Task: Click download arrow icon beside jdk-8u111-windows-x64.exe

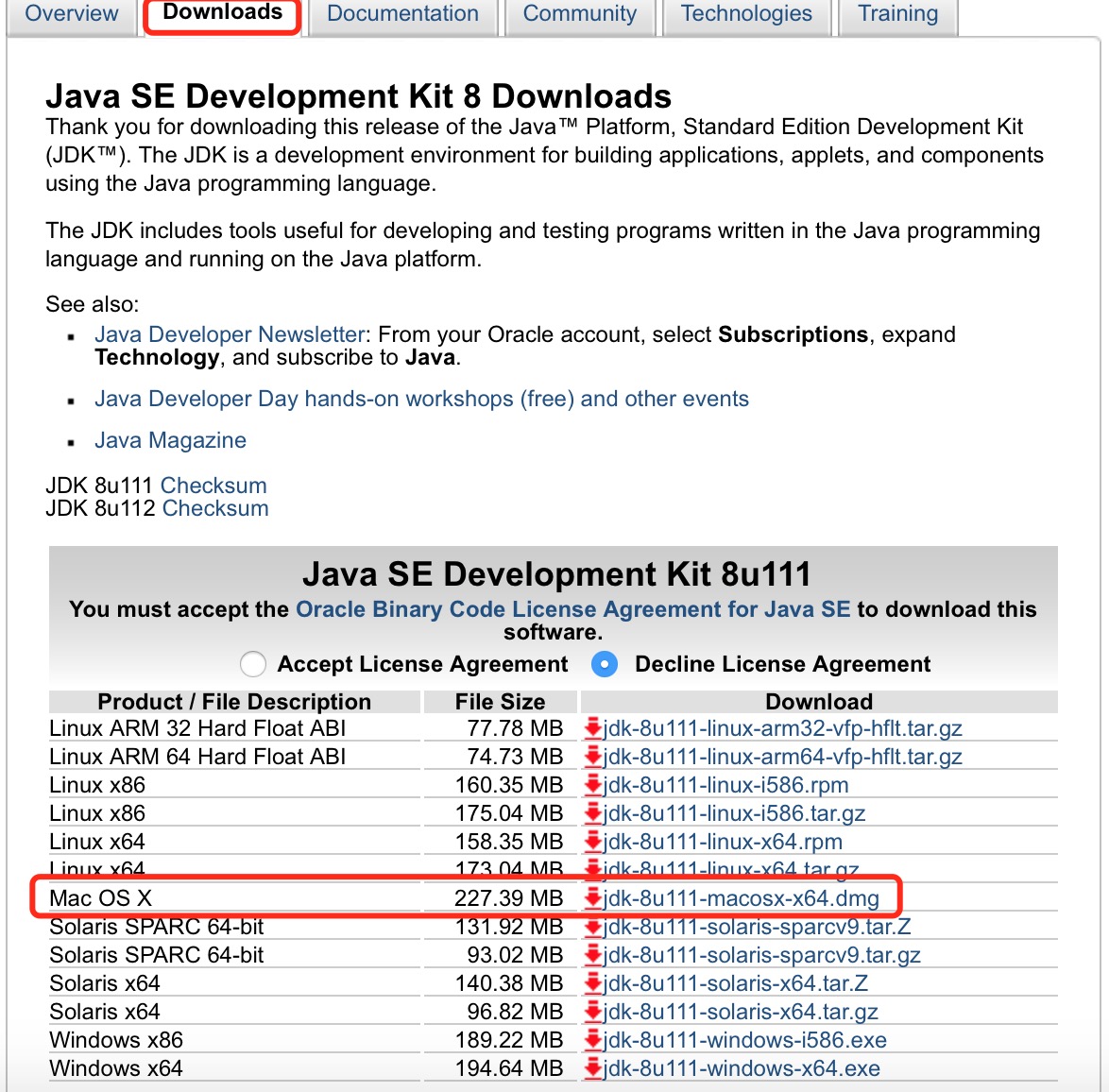Action: click(x=592, y=1068)
